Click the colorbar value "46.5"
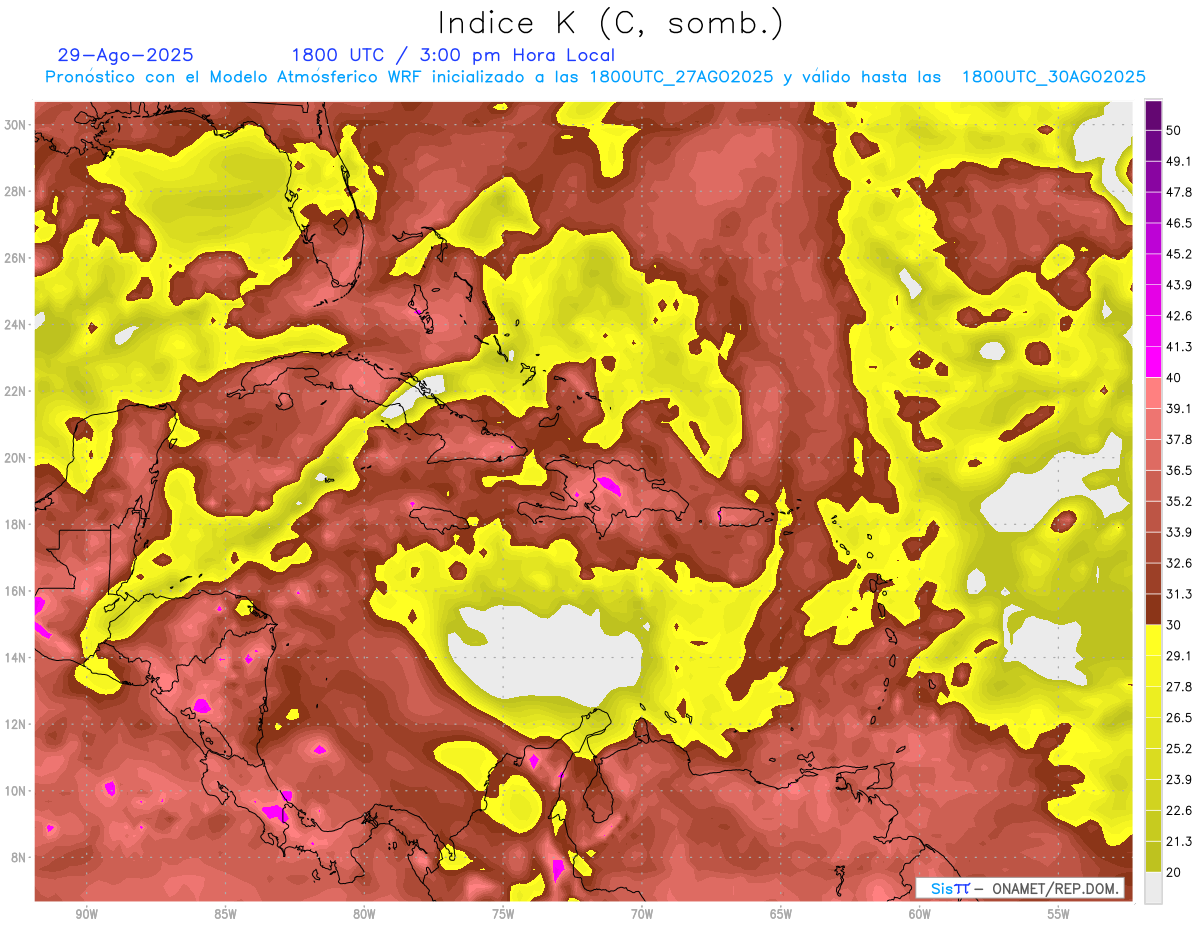The image size is (1200, 927). tap(1179, 223)
